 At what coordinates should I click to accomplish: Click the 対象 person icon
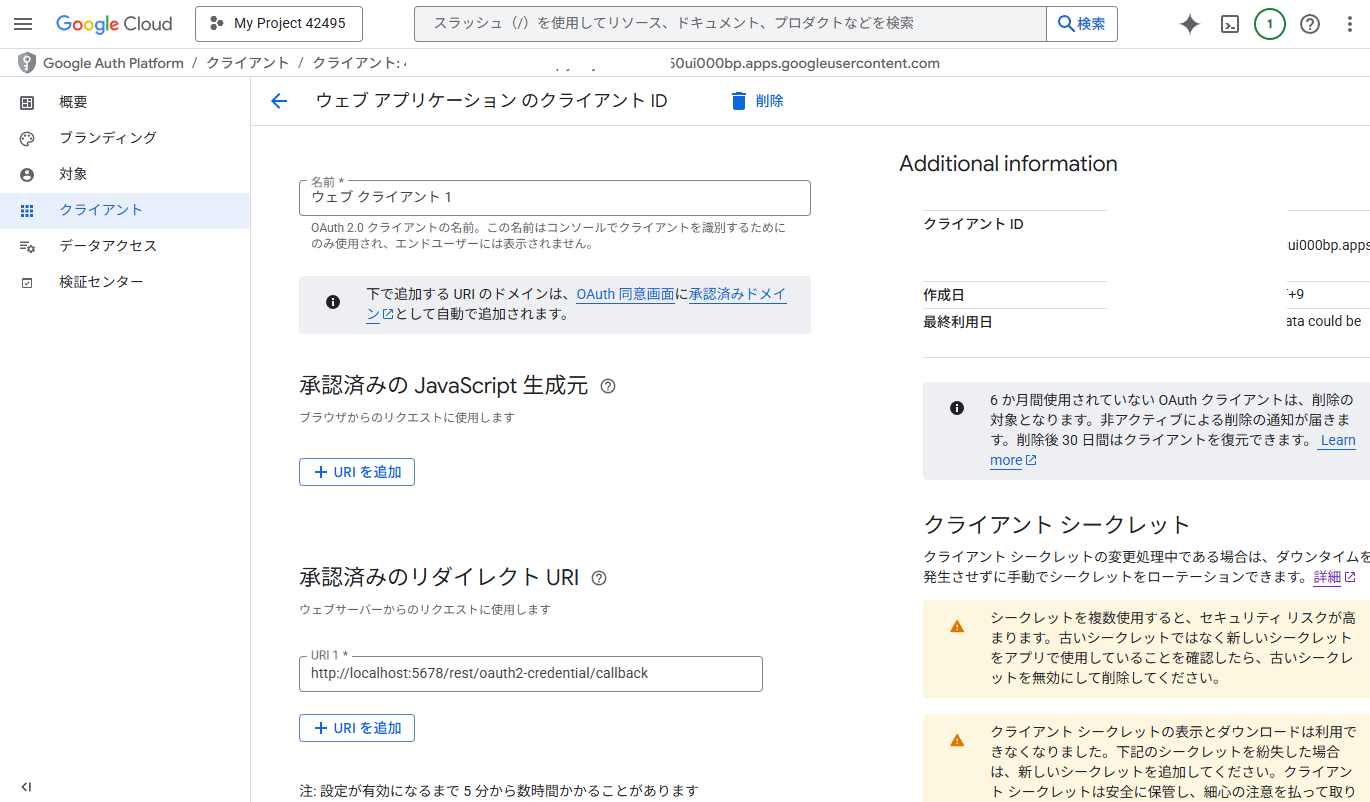[27, 175]
